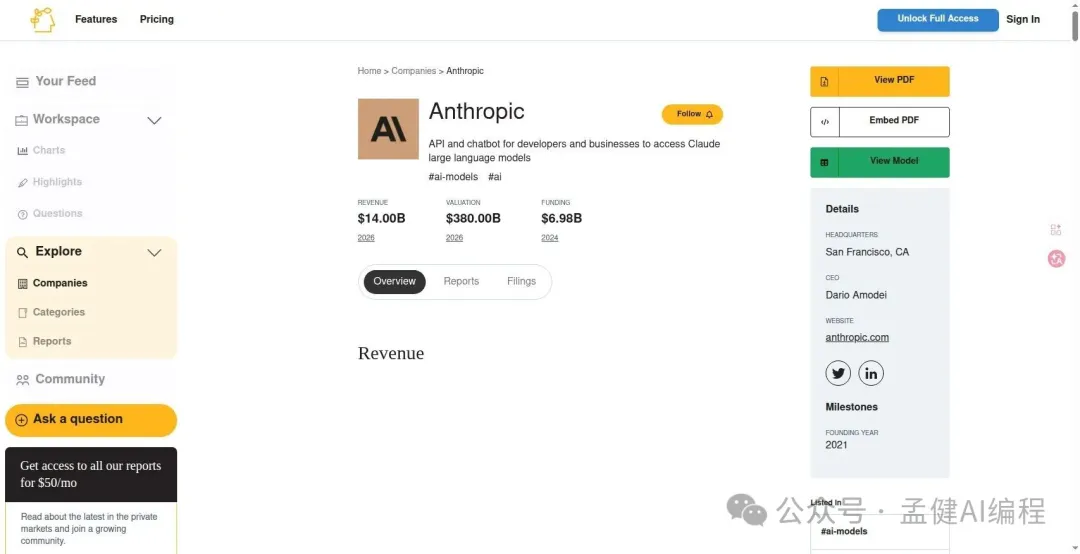The image size is (1080, 554).
Task: Click Home in the breadcrumb
Action: [369, 71]
